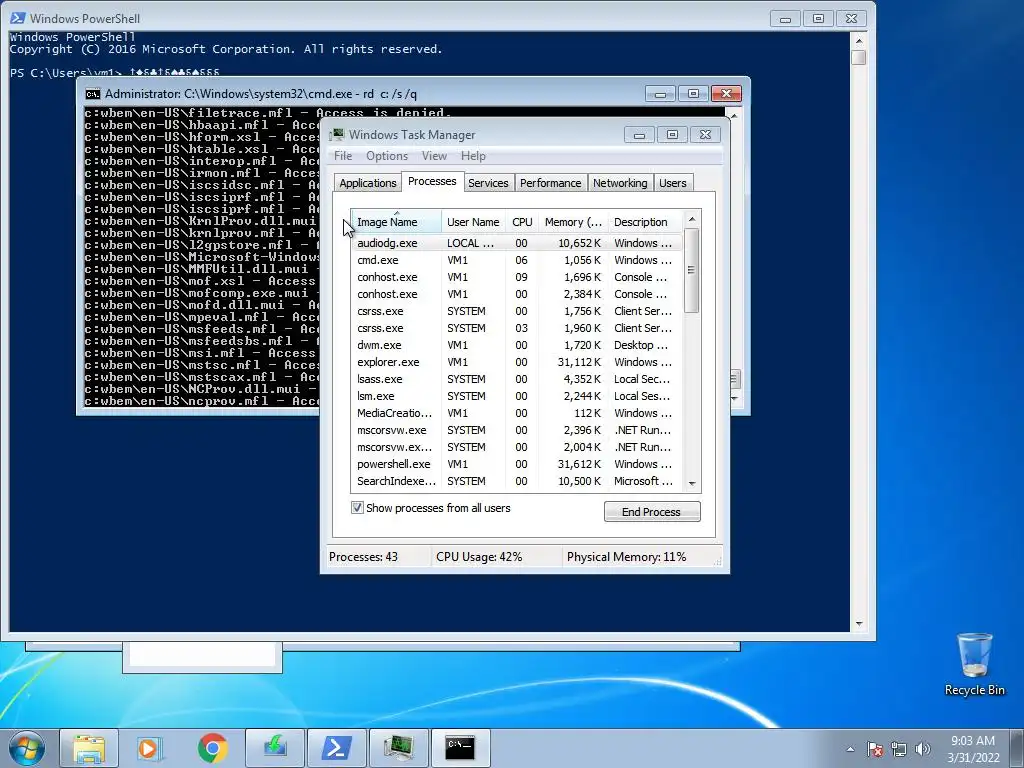Open Google Chrome from the taskbar
Screen dimensions: 1024x768
(x=212, y=748)
